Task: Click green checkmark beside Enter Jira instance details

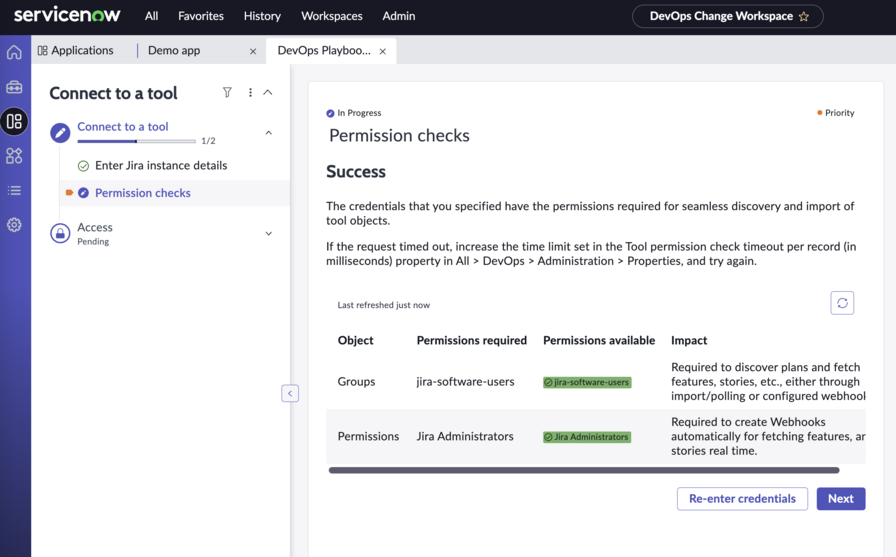Action: click(83, 166)
